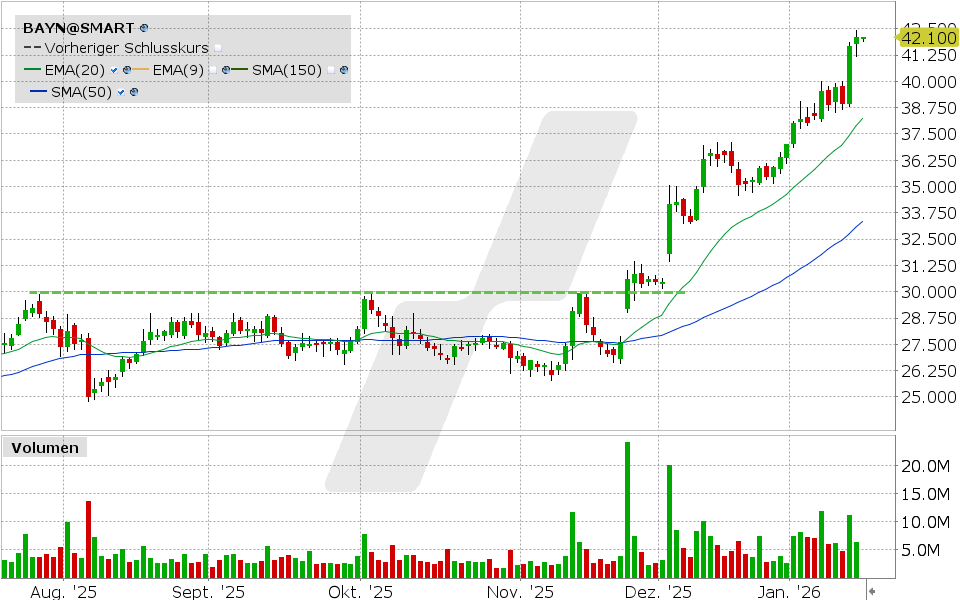Open settings icon next to BAYN@SMART
Screen dimensions: 960x600
(145, 28)
